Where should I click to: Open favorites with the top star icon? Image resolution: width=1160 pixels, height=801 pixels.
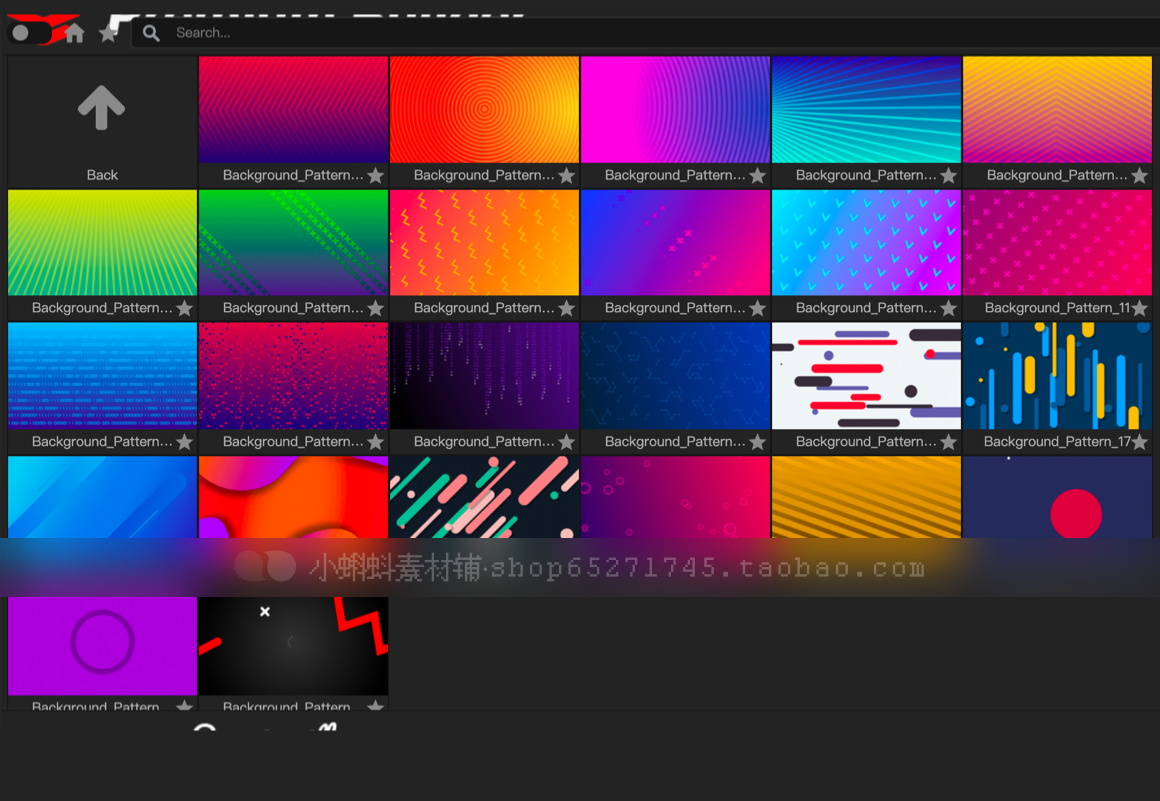[x=108, y=33]
